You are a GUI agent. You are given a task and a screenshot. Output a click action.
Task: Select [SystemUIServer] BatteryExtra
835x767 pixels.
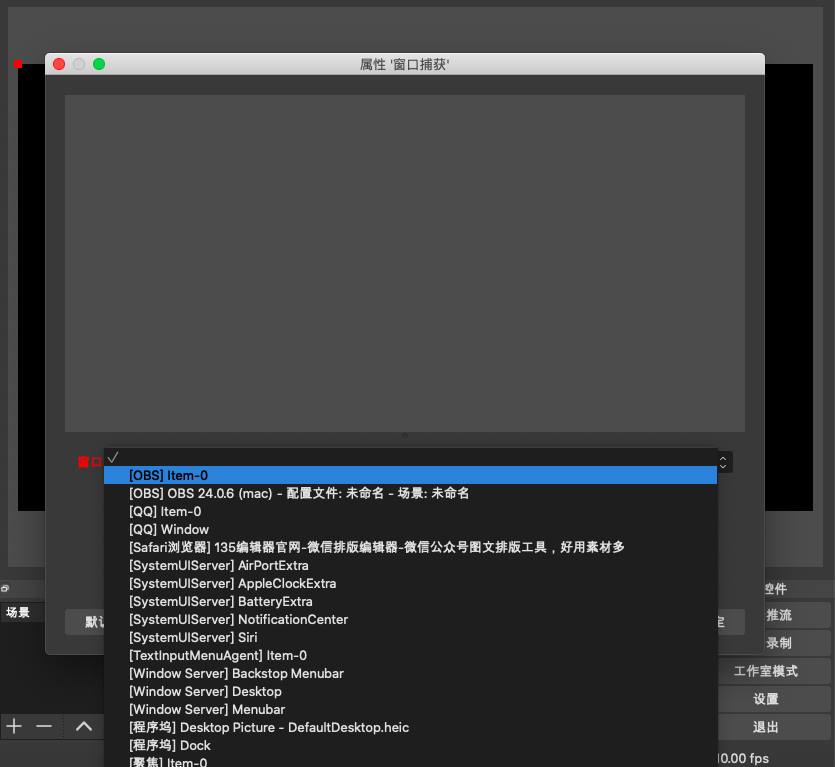pyautogui.click(x=410, y=601)
